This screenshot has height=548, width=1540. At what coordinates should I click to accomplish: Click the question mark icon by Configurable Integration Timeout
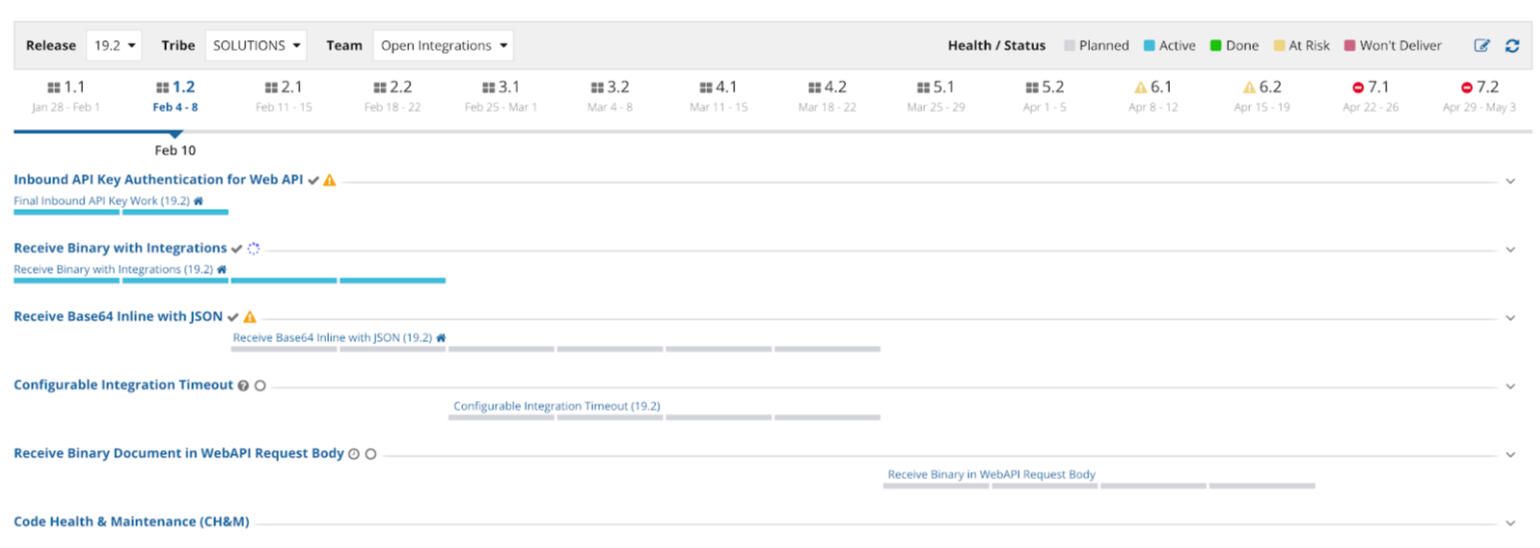[243, 386]
